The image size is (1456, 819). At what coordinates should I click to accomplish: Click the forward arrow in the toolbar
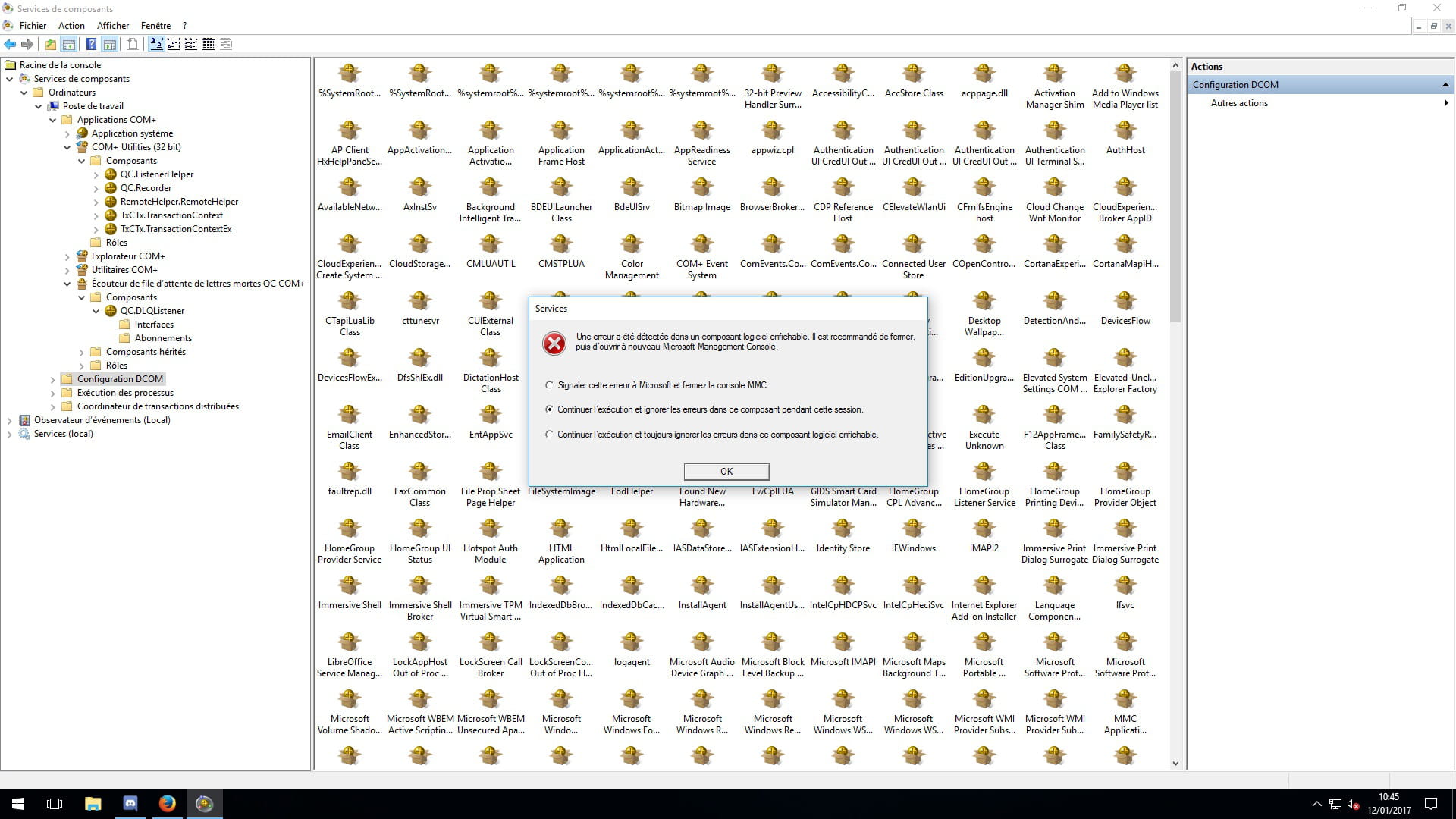click(27, 44)
